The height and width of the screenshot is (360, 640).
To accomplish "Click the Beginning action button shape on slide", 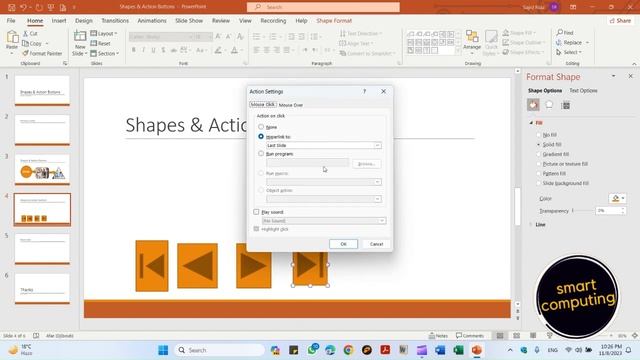I will (152, 266).
